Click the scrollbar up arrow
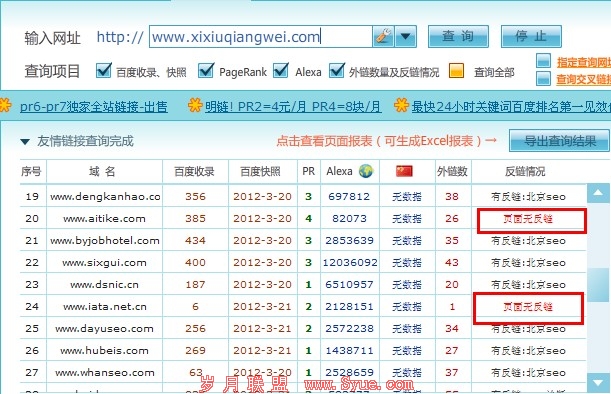 click(598, 193)
